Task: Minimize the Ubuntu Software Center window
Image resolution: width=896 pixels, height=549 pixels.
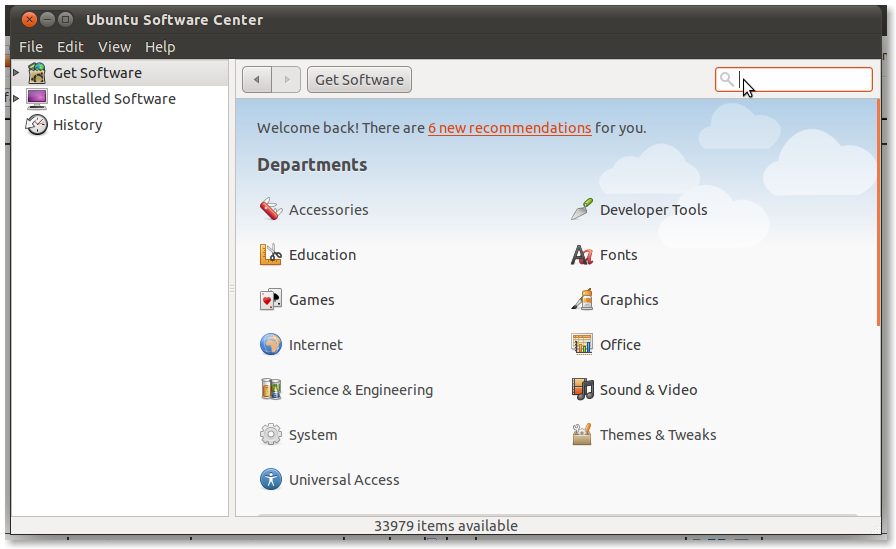Action: coord(47,19)
